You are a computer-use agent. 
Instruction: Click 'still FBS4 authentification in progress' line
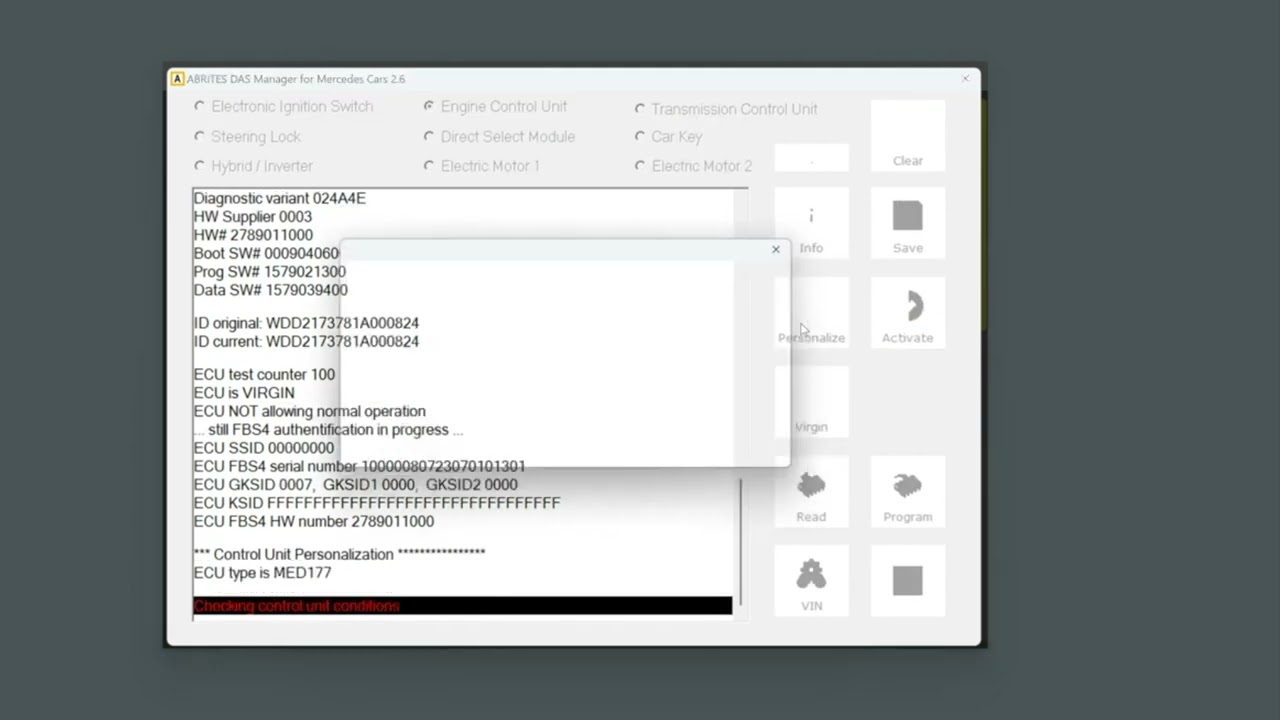329,430
